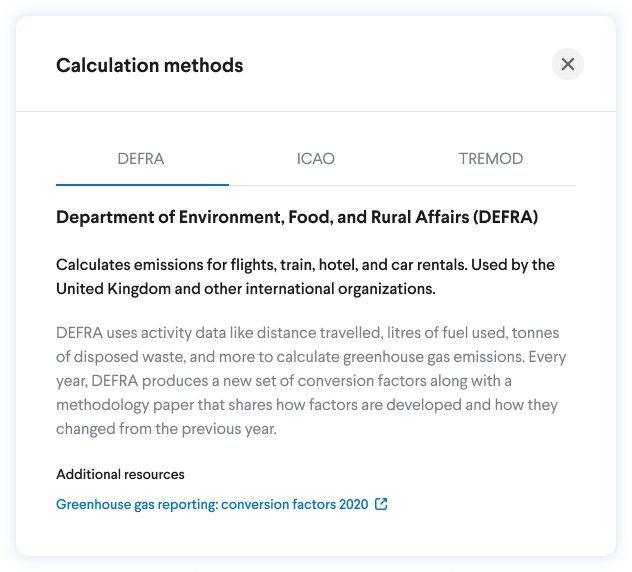
Task: Switch to the ICAO tab
Action: [316, 159]
